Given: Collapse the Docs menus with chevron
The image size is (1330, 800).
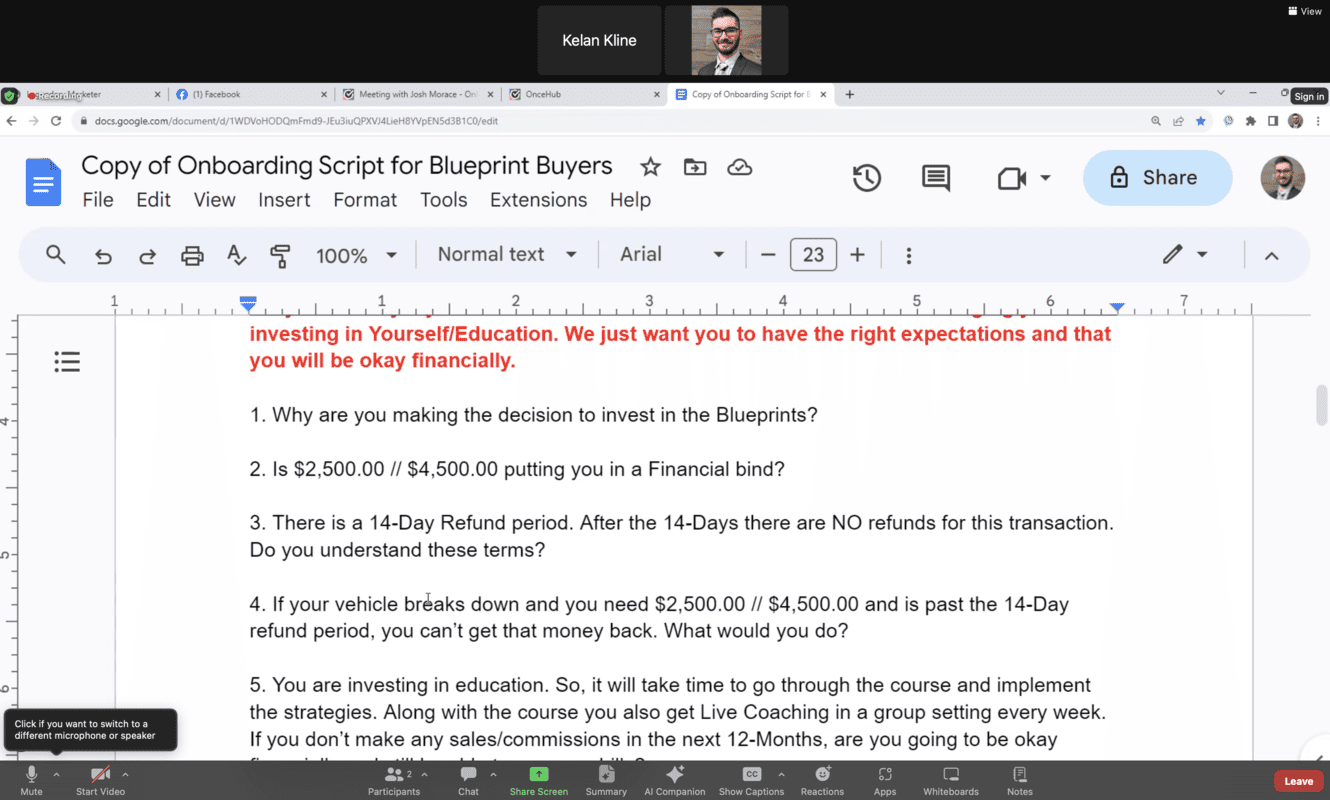Looking at the screenshot, I should 1271,256.
